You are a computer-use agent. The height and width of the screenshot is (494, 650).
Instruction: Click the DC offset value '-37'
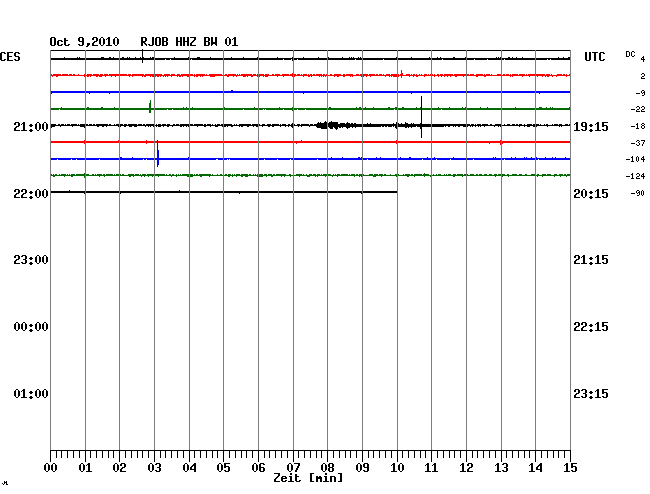[638, 143]
